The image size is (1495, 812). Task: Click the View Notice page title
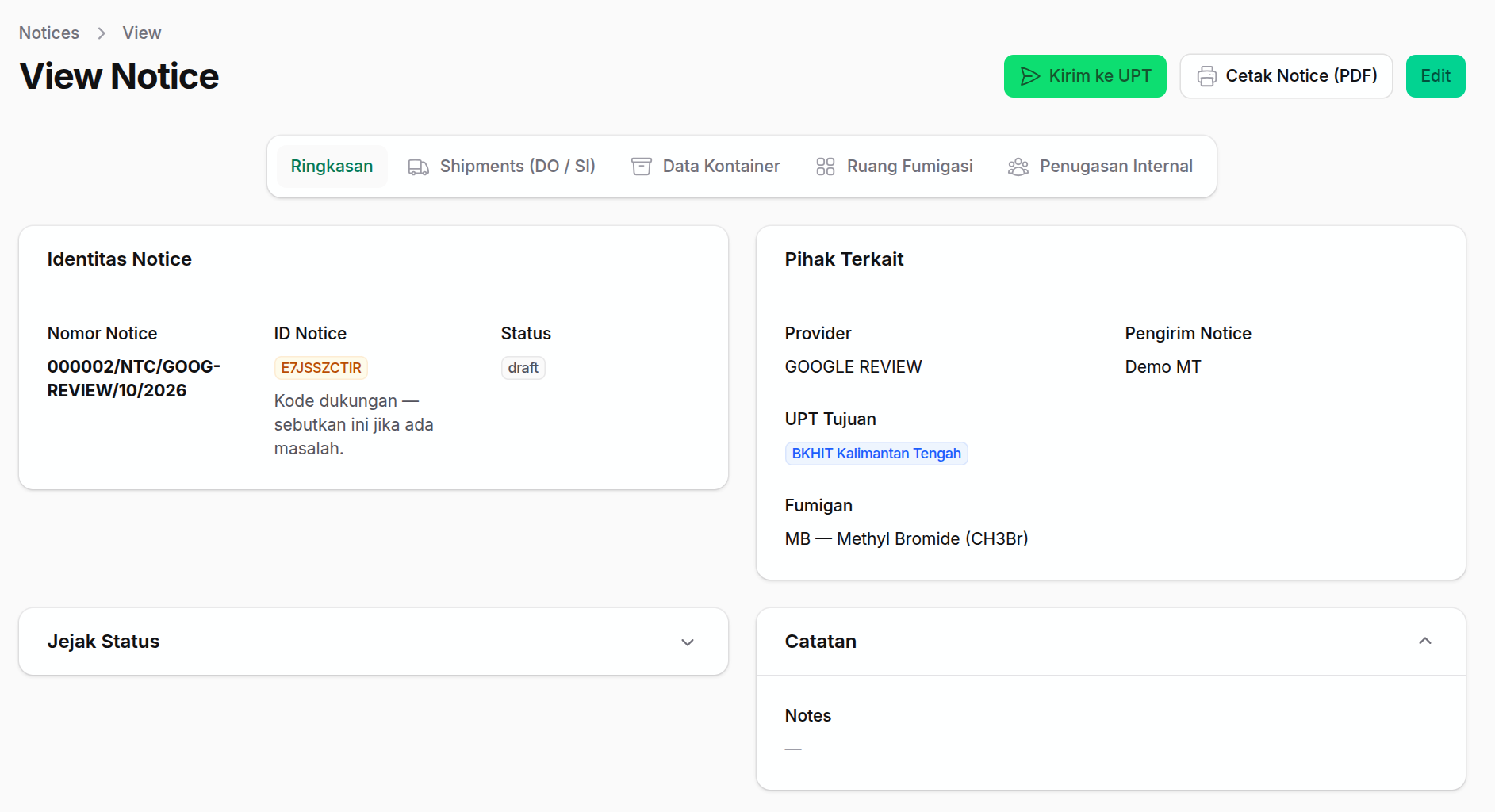[119, 76]
